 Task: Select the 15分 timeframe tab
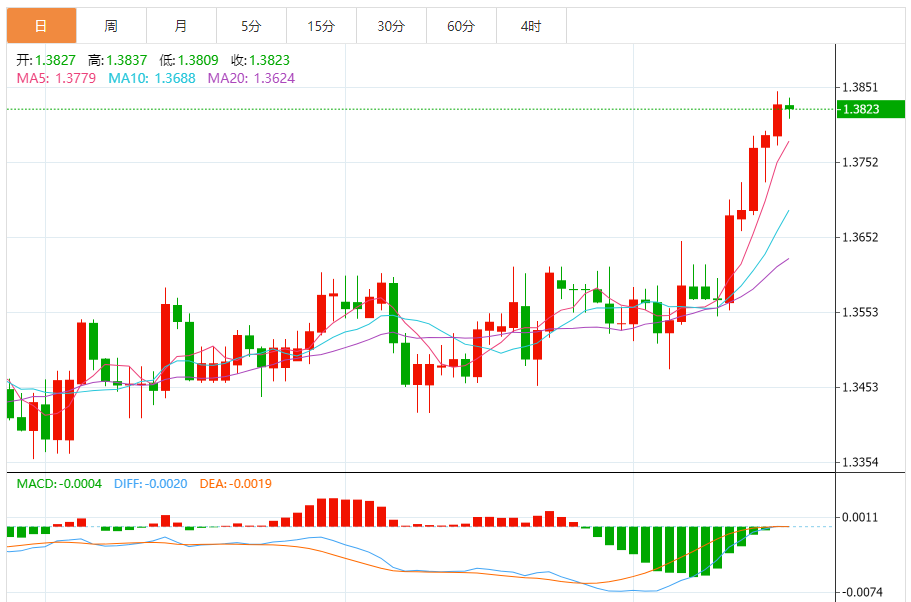321,26
